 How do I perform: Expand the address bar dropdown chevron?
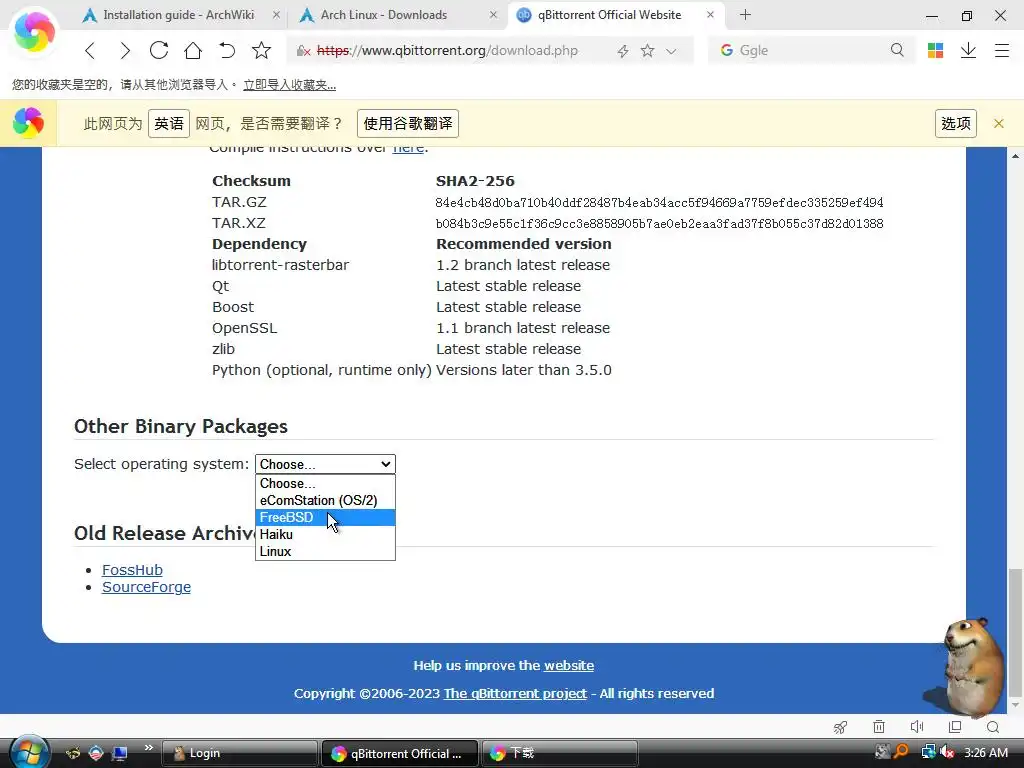671,51
